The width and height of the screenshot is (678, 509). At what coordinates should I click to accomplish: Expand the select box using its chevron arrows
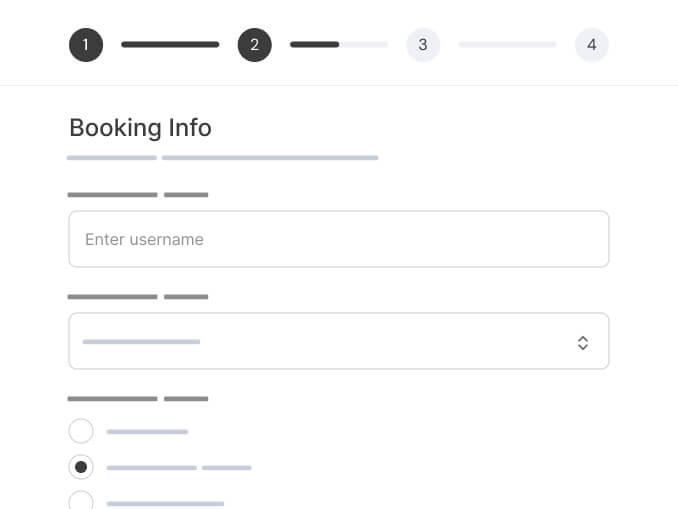[x=582, y=342]
